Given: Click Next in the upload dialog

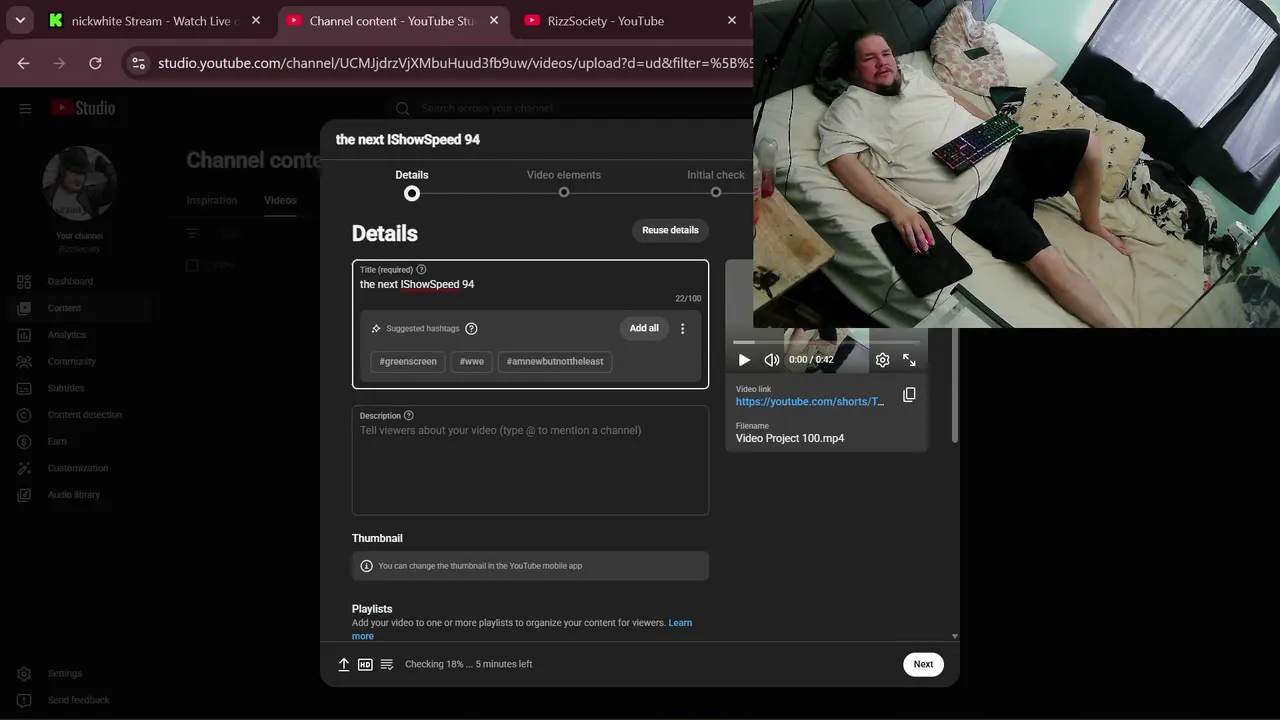Looking at the screenshot, I should 923,664.
